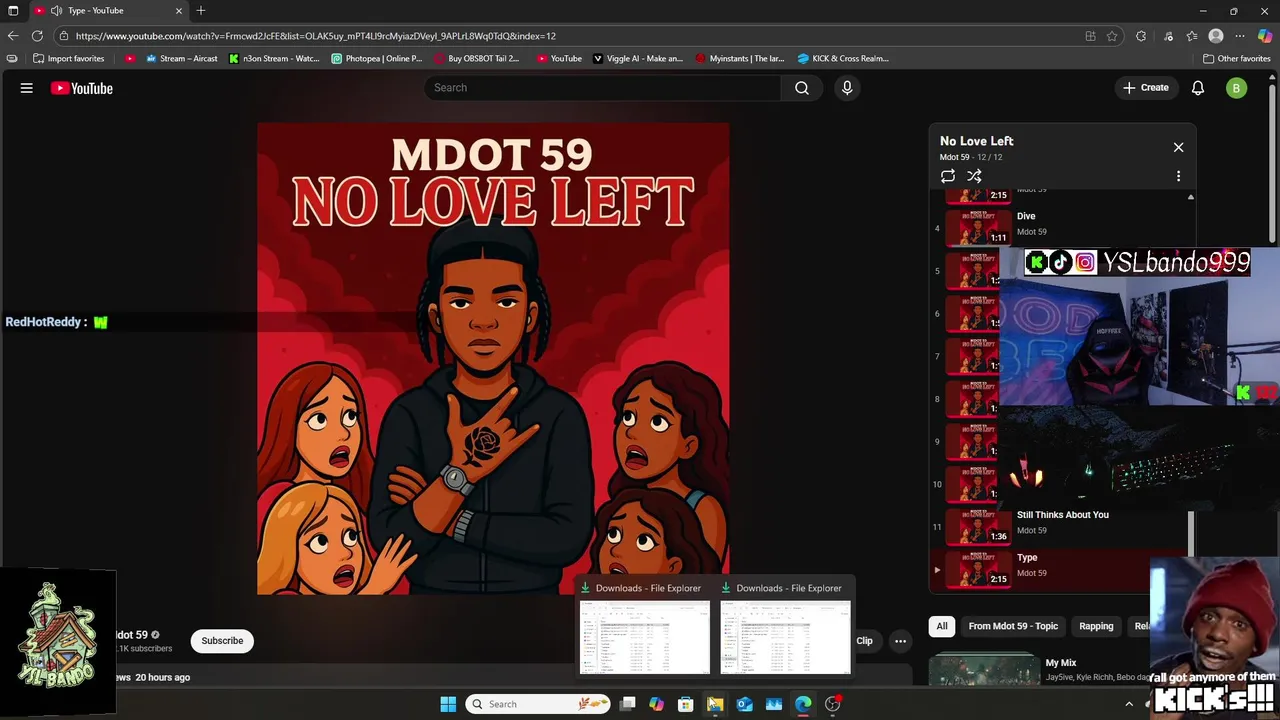
Task: Click the Mdot 59 link under playlist title
Action: tap(954, 157)
